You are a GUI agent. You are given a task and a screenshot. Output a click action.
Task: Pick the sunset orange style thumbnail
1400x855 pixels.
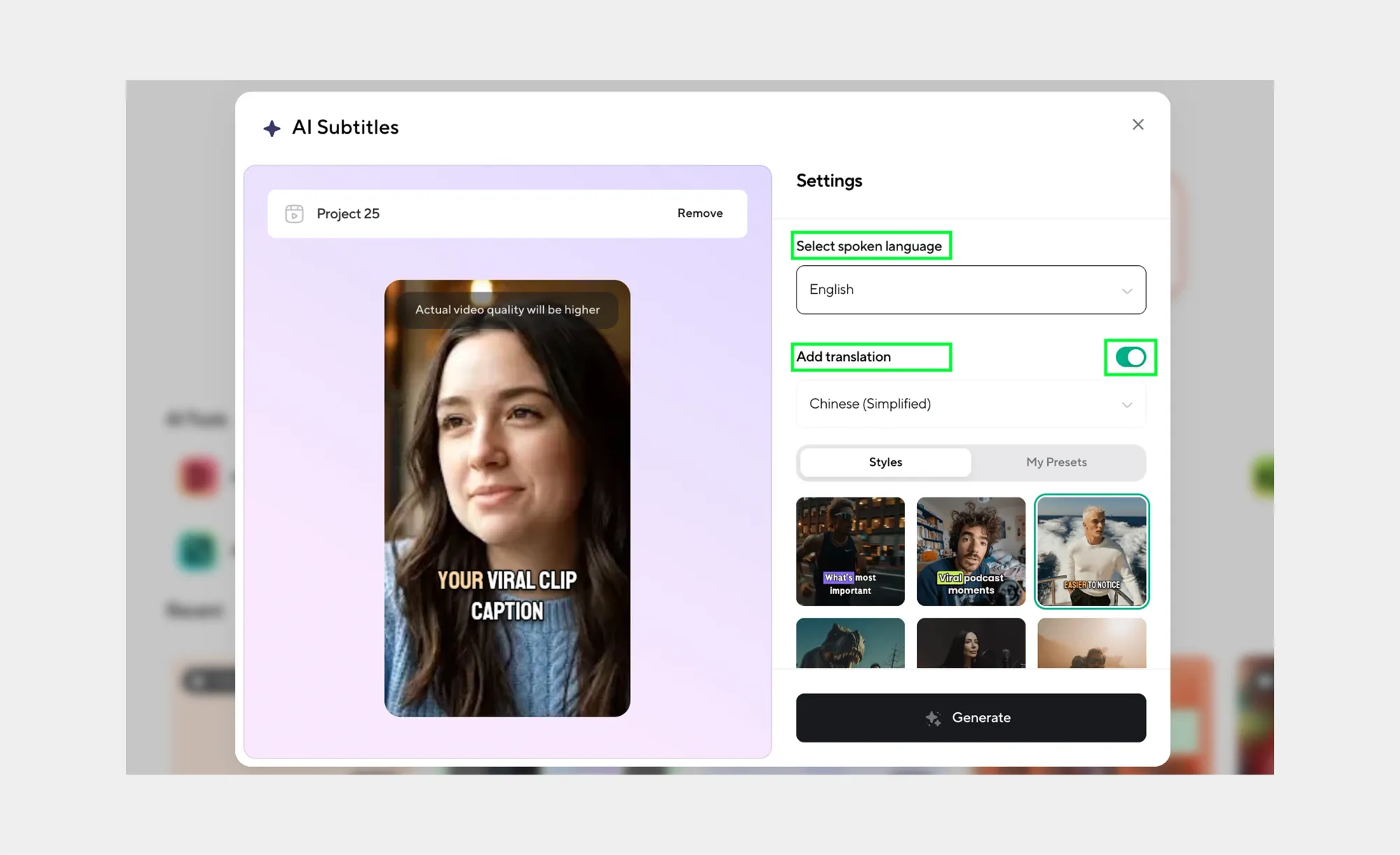(1091, 643)
